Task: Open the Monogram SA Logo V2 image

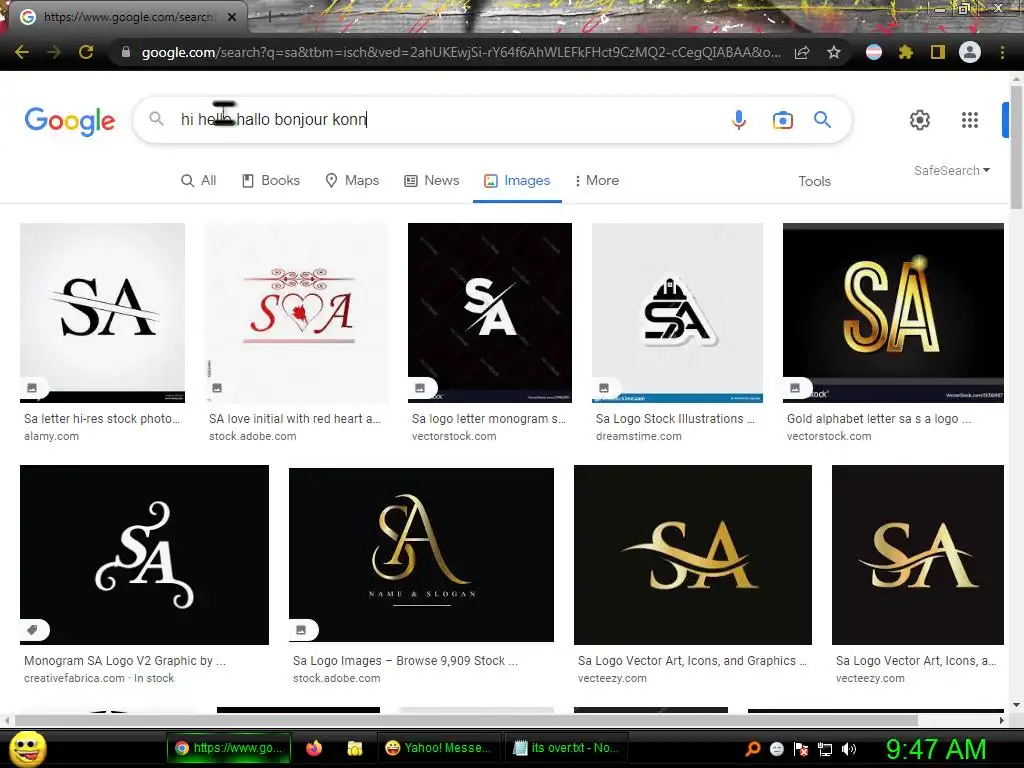Action: tap(144, 554)
